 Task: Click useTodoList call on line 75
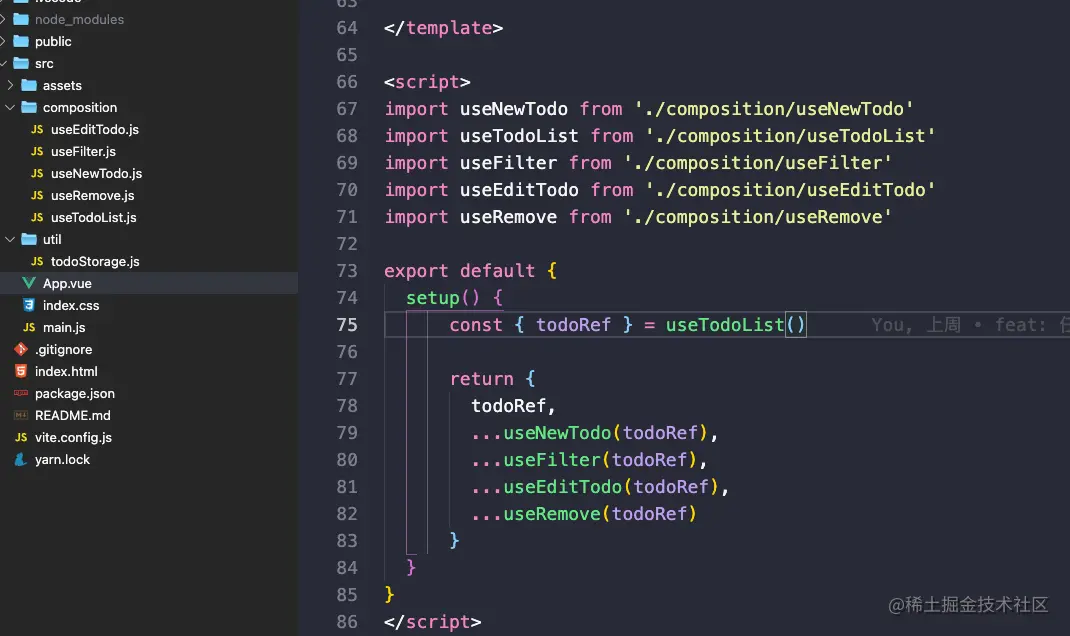(x=725, y=325)
